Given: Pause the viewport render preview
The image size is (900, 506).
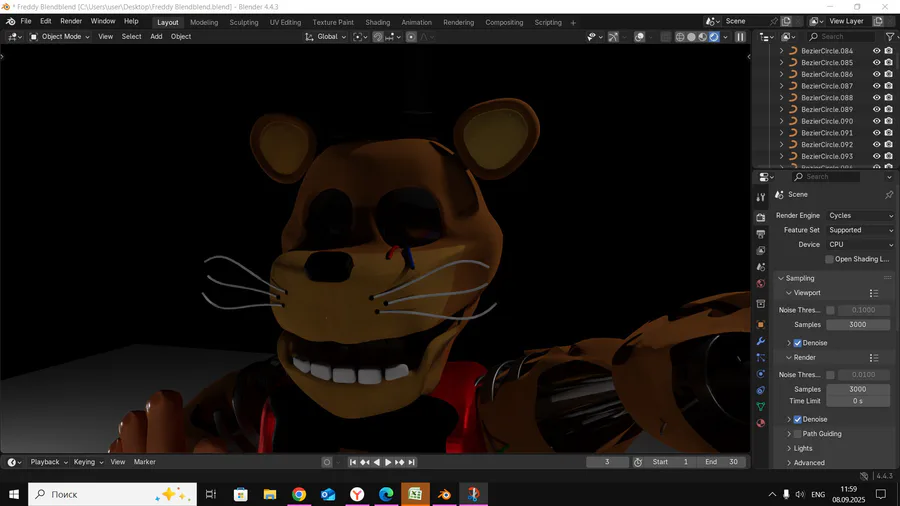Looking at the screenshot, I should 740,37.
